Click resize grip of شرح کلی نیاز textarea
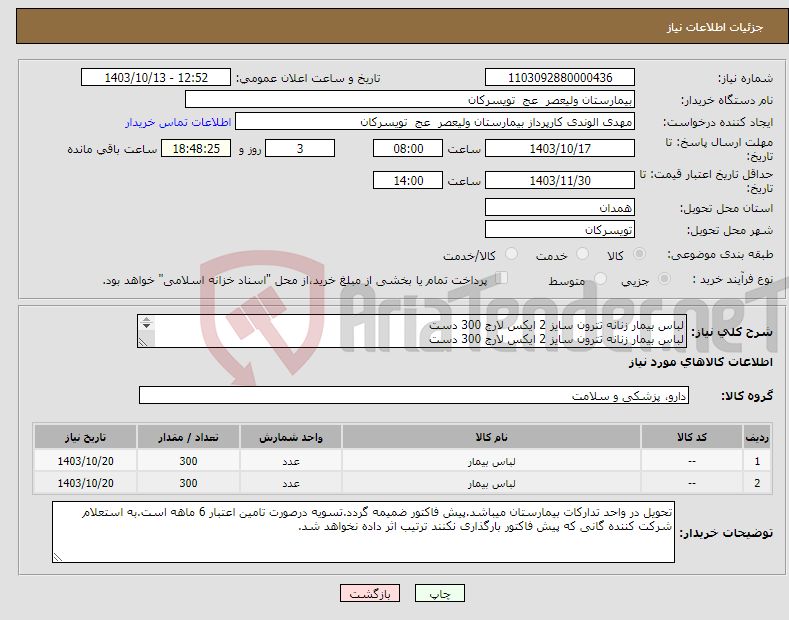This screenshot has height=620, width=789. click(143, 342)
